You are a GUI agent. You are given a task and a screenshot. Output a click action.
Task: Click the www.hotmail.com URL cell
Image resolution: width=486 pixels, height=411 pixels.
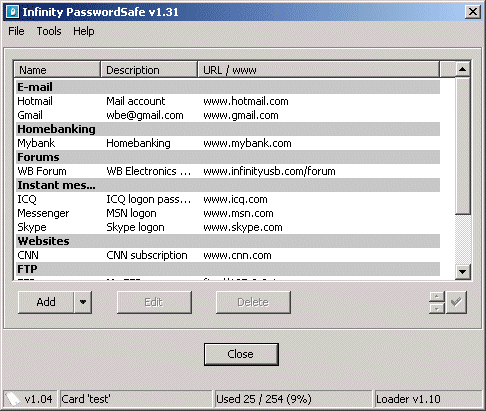[x=246, y=101]
